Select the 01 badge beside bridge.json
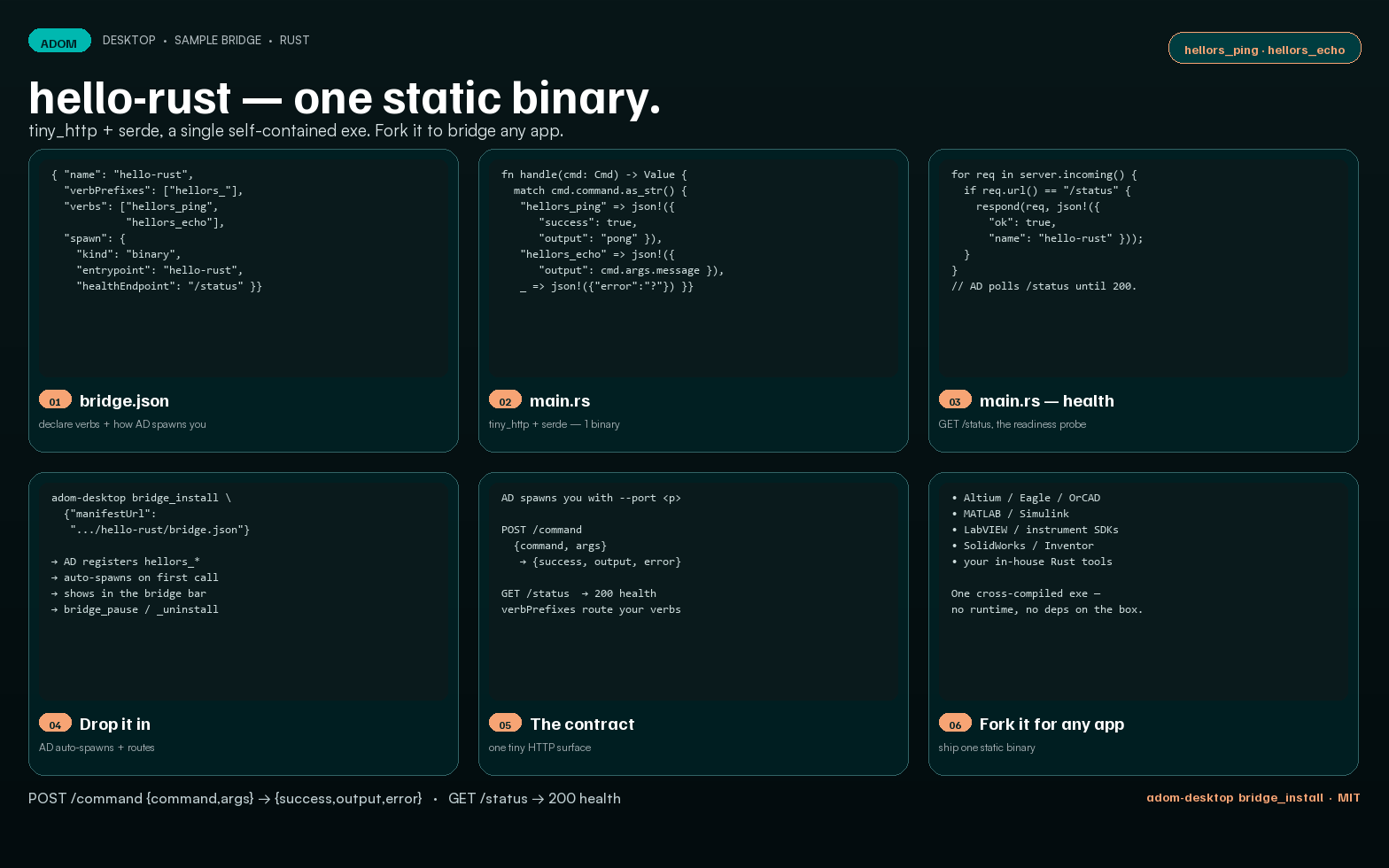The height and width of the screenshot is (868, 1389). [55, 399]
